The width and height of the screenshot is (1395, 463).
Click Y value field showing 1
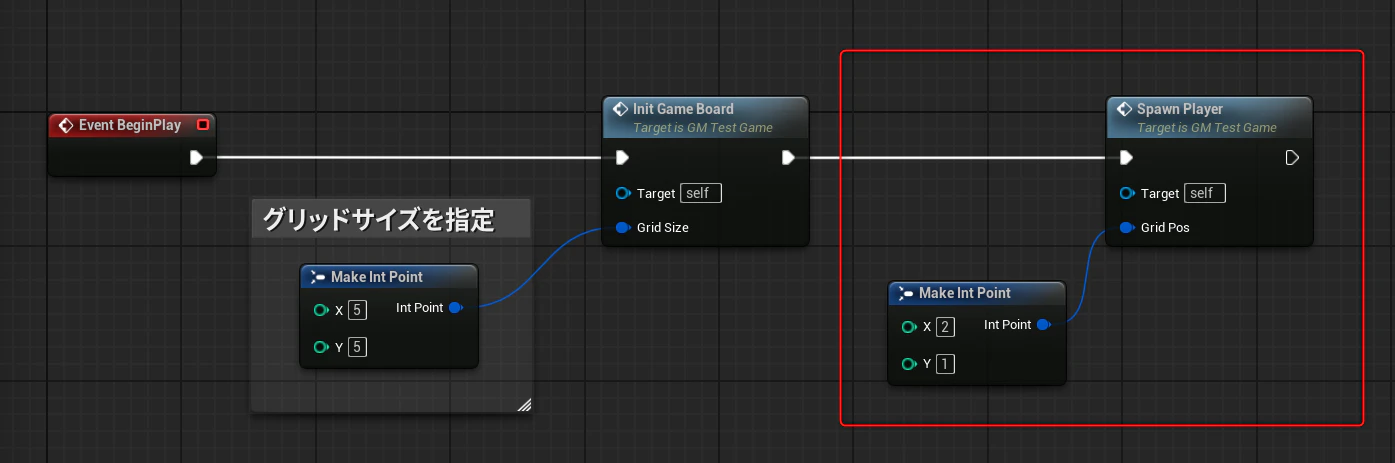[x=945, y=363]
